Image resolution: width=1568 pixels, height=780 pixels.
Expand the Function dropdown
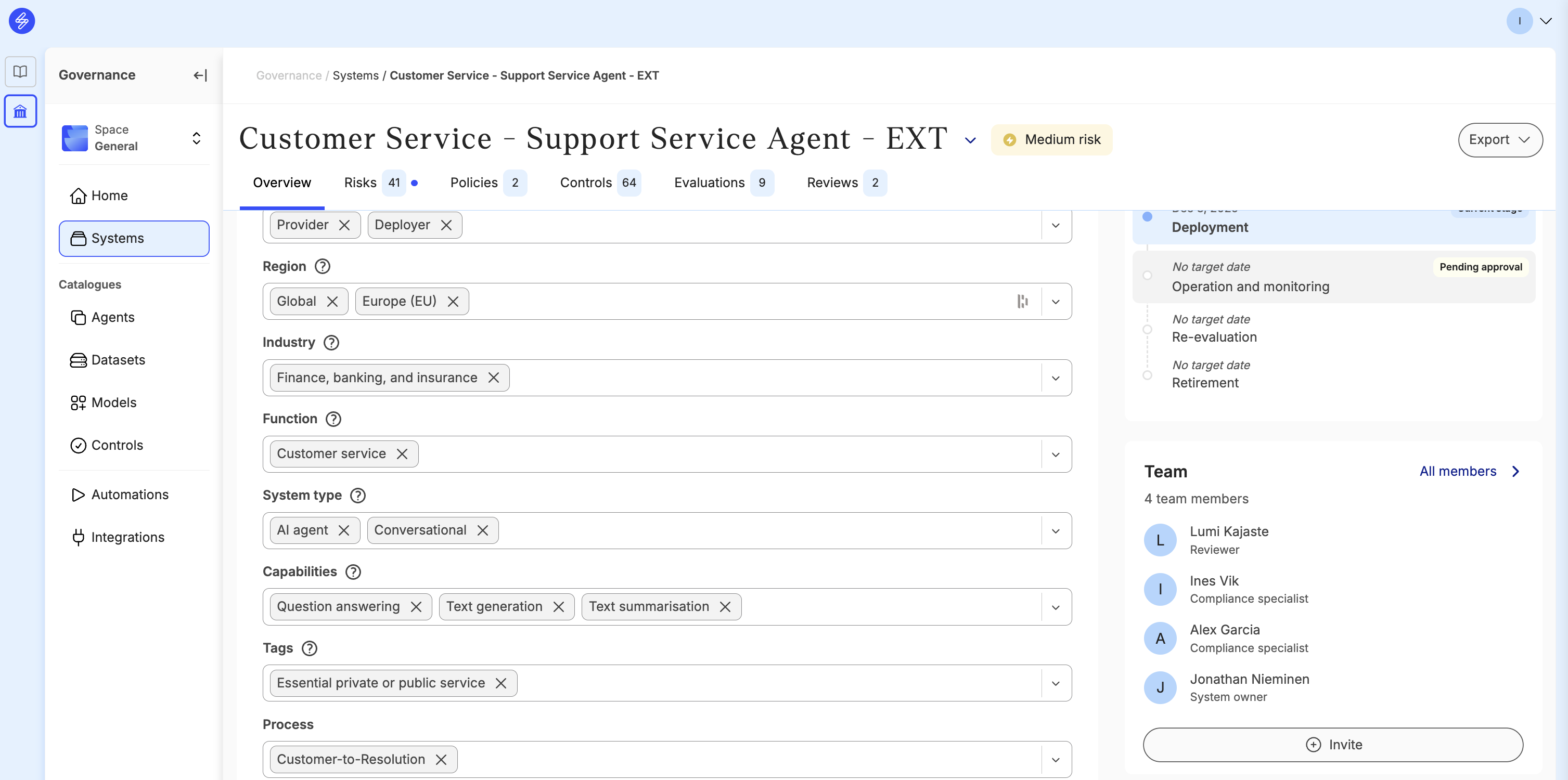(1056, 454)
